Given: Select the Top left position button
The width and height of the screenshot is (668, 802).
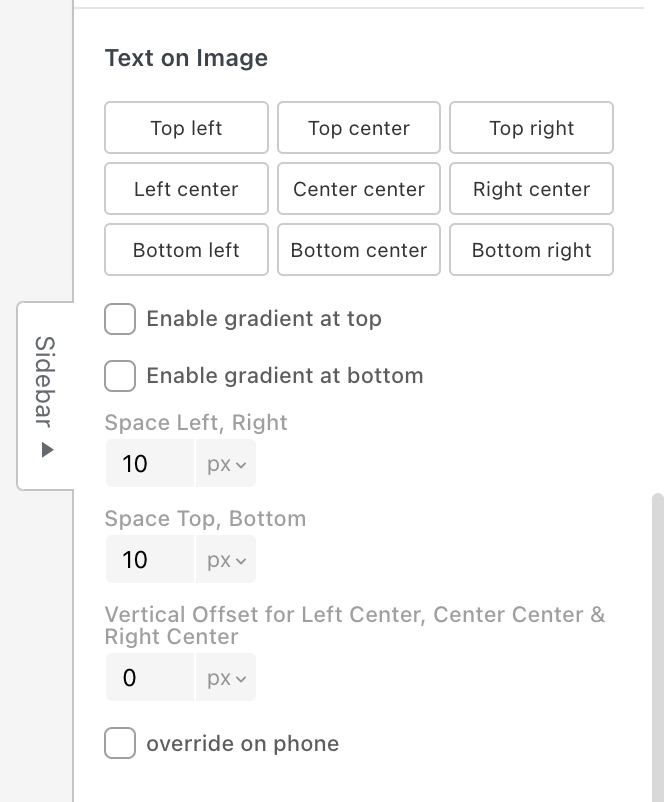Looking at the screenshot, I should [186, 128].
